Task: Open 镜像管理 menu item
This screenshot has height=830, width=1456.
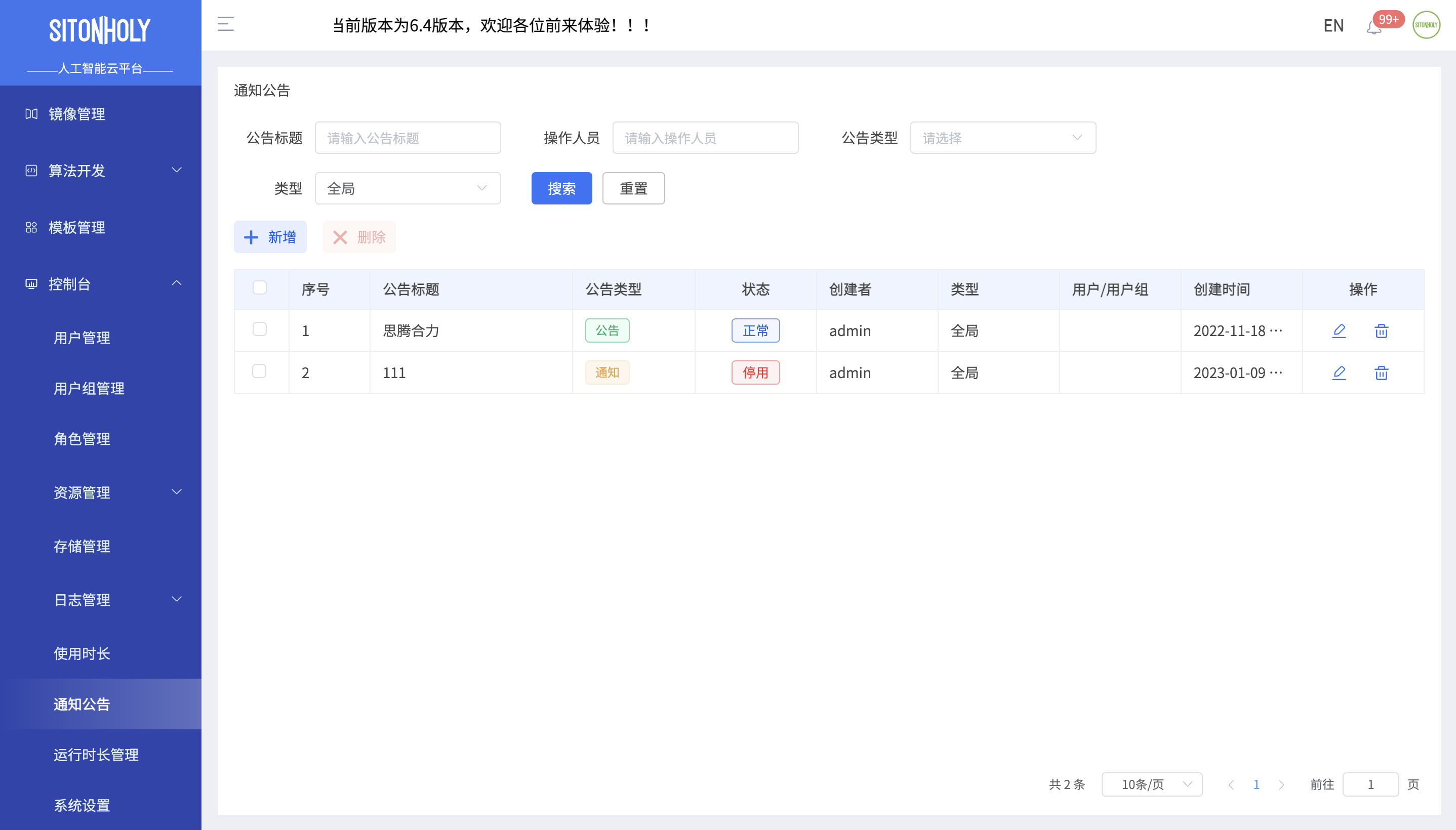Action: tap(100, 114)
